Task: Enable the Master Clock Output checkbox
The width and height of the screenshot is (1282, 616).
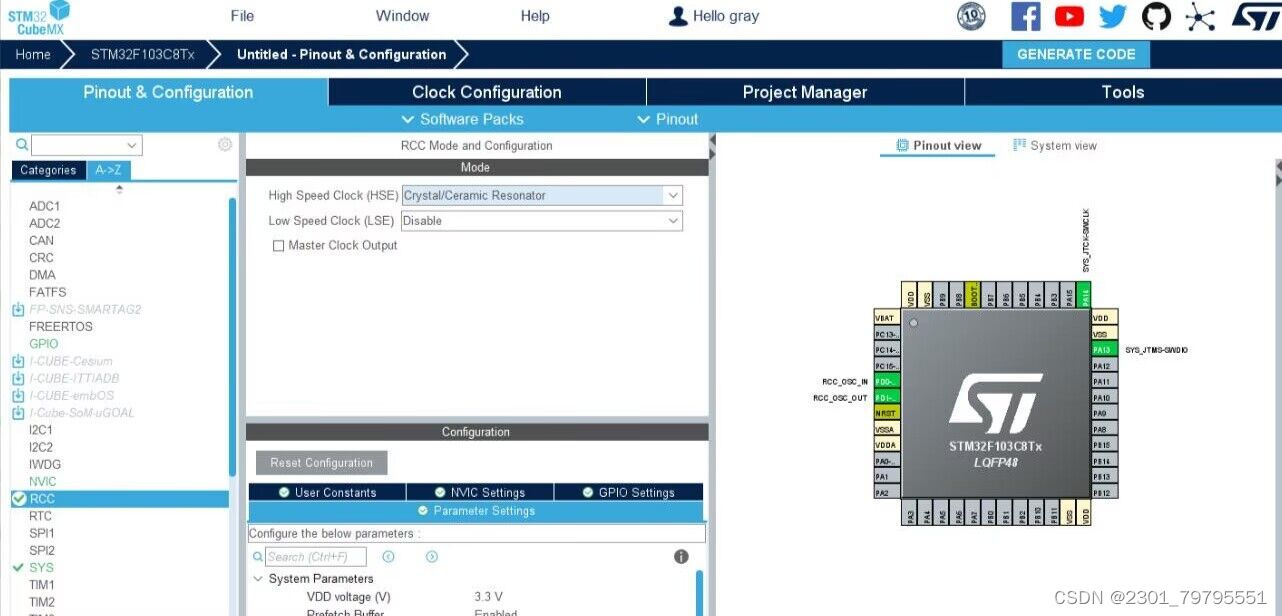Action: 279,246
